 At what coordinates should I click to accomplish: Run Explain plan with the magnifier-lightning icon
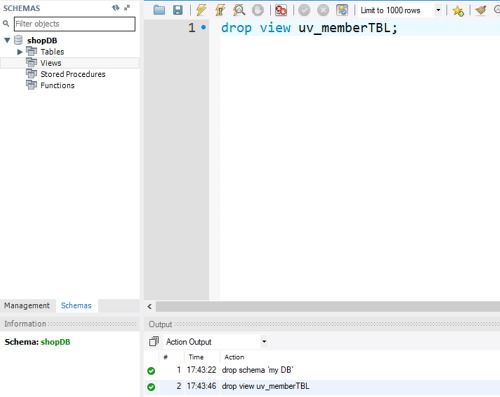coord(239,10)
